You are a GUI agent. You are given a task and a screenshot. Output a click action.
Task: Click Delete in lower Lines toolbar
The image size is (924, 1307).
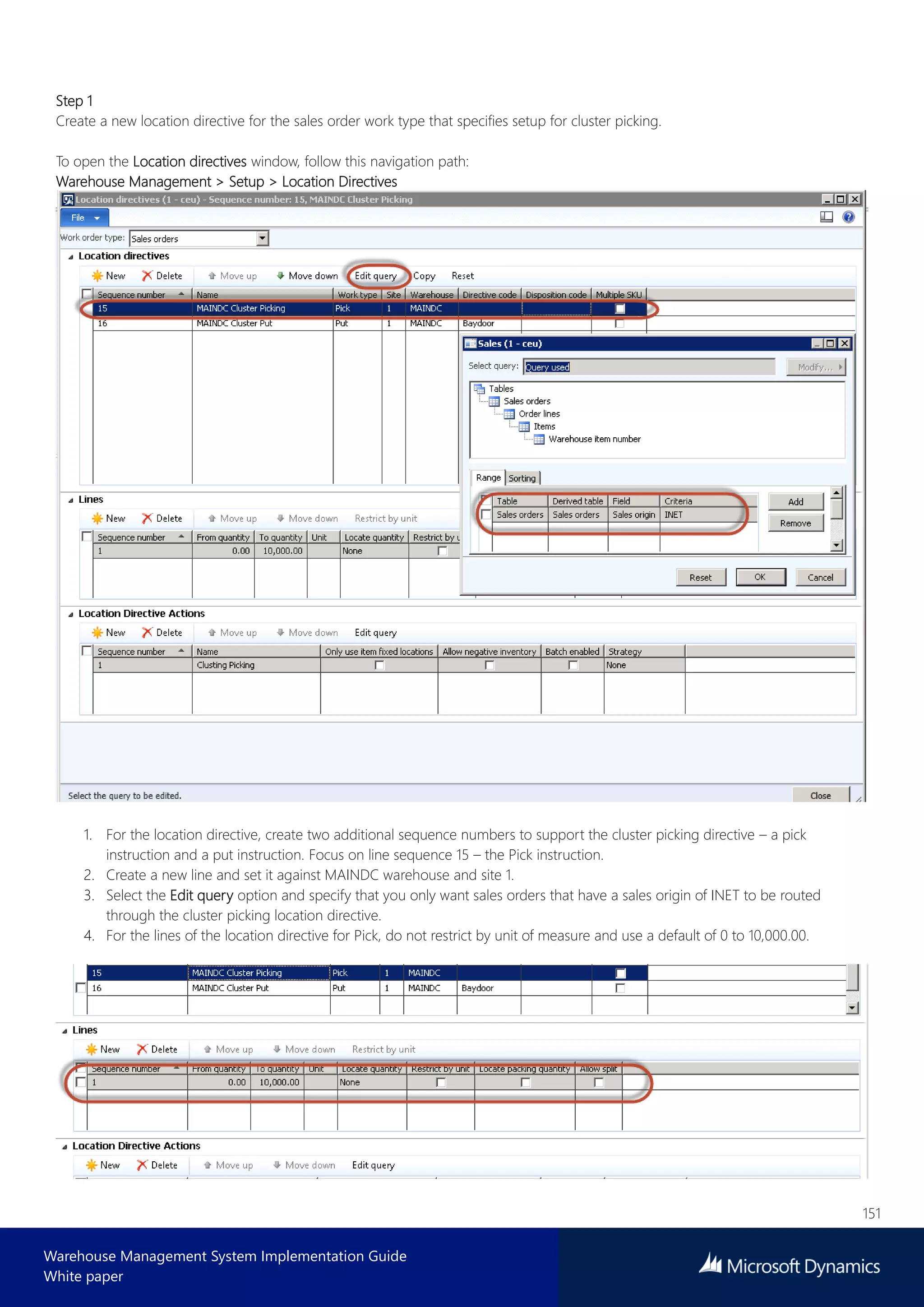coord(157,1049)
